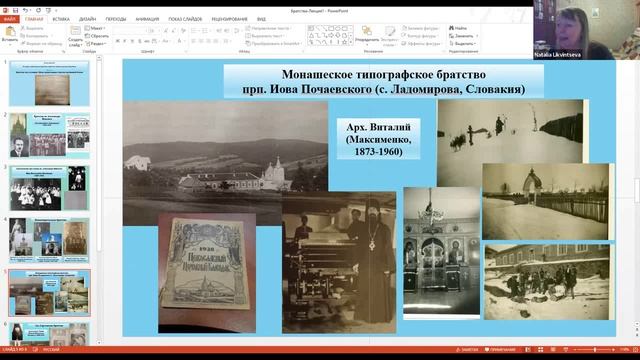Toggle Underline formatting in Font group

click(132, 41)
